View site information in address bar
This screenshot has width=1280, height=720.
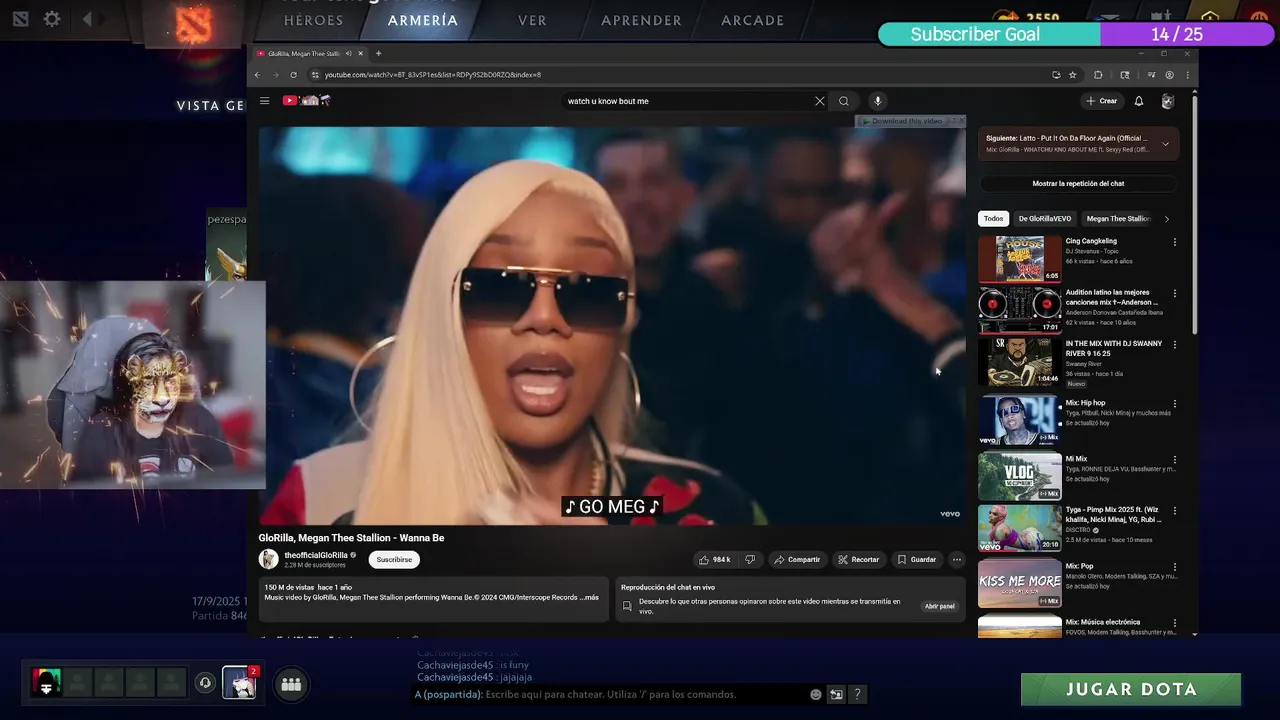tap(315, 75)
